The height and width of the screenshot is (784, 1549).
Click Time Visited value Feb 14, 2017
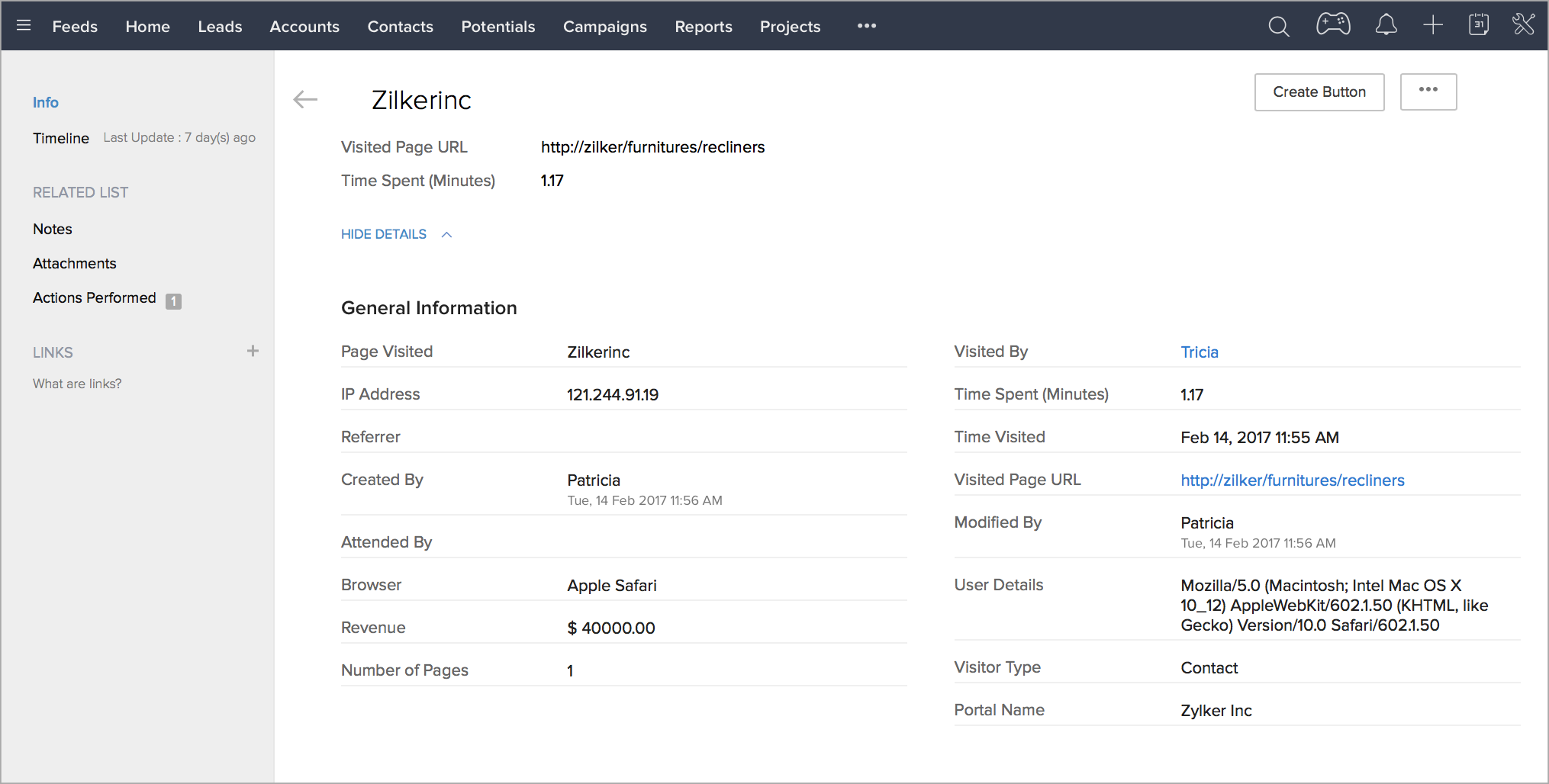pos(1260,438)
